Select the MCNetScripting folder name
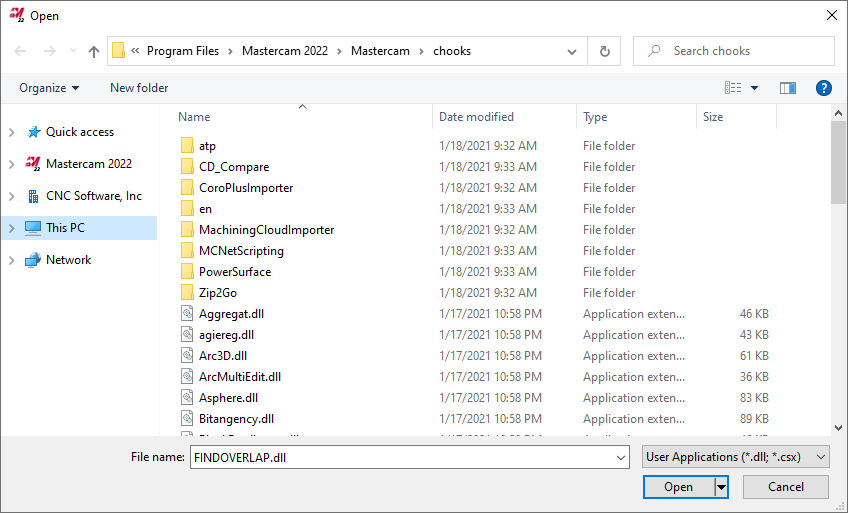 click(x=241, y=251)
